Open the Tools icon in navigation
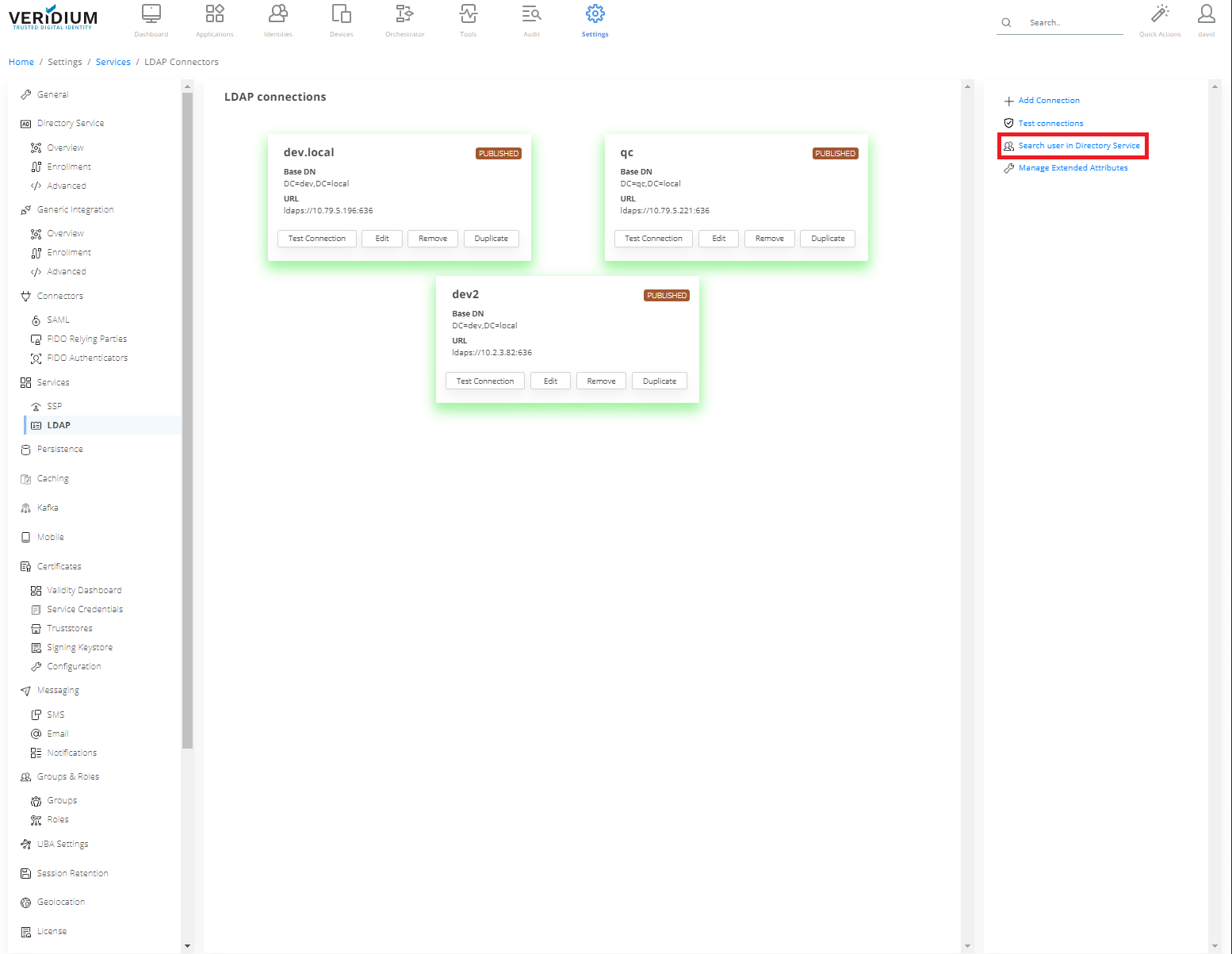The height and width of the screenshot is (954, 1232). click(x=468, y=14)
